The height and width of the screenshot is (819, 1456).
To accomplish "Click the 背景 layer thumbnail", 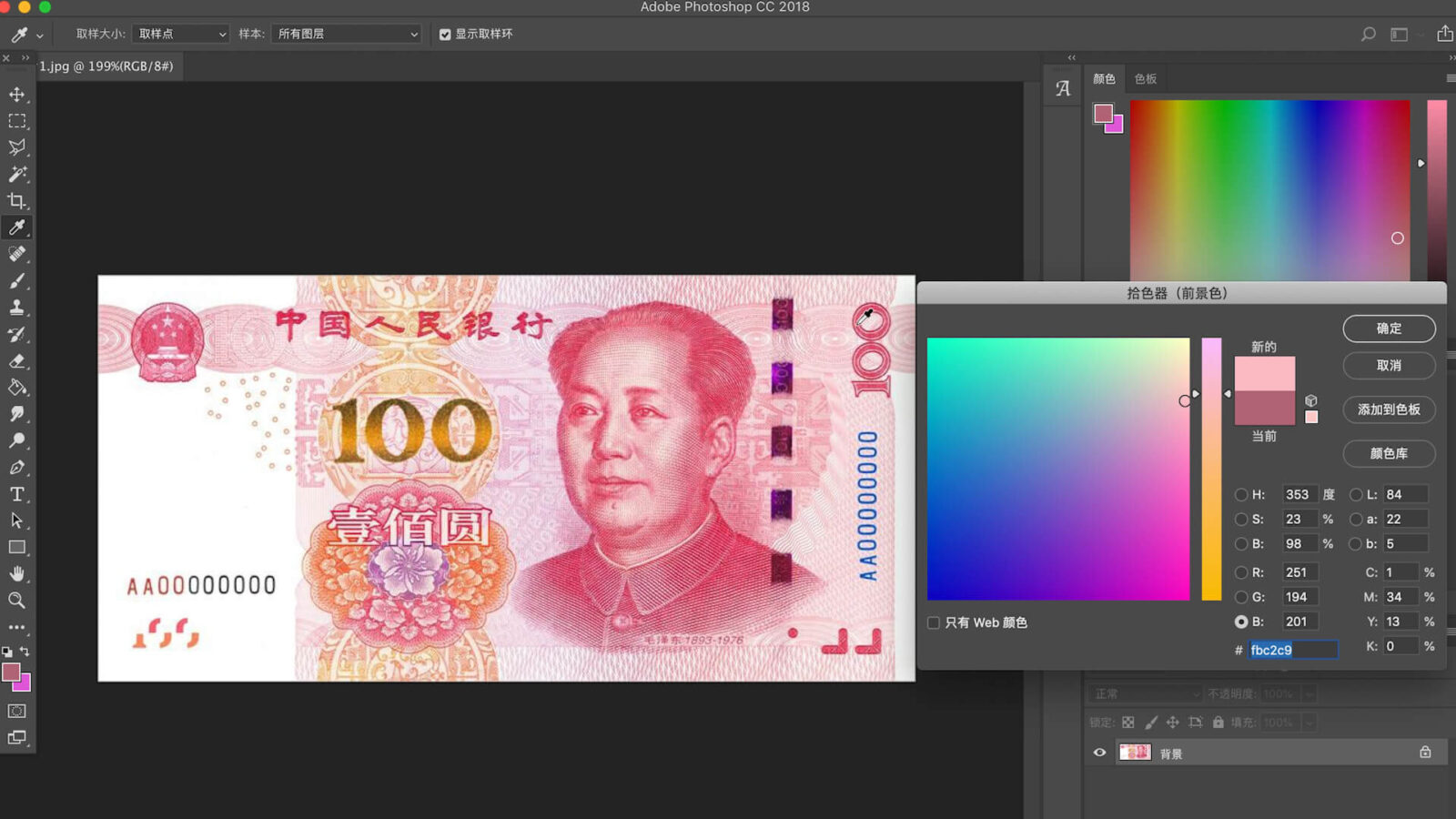I will click(1135, 753).
